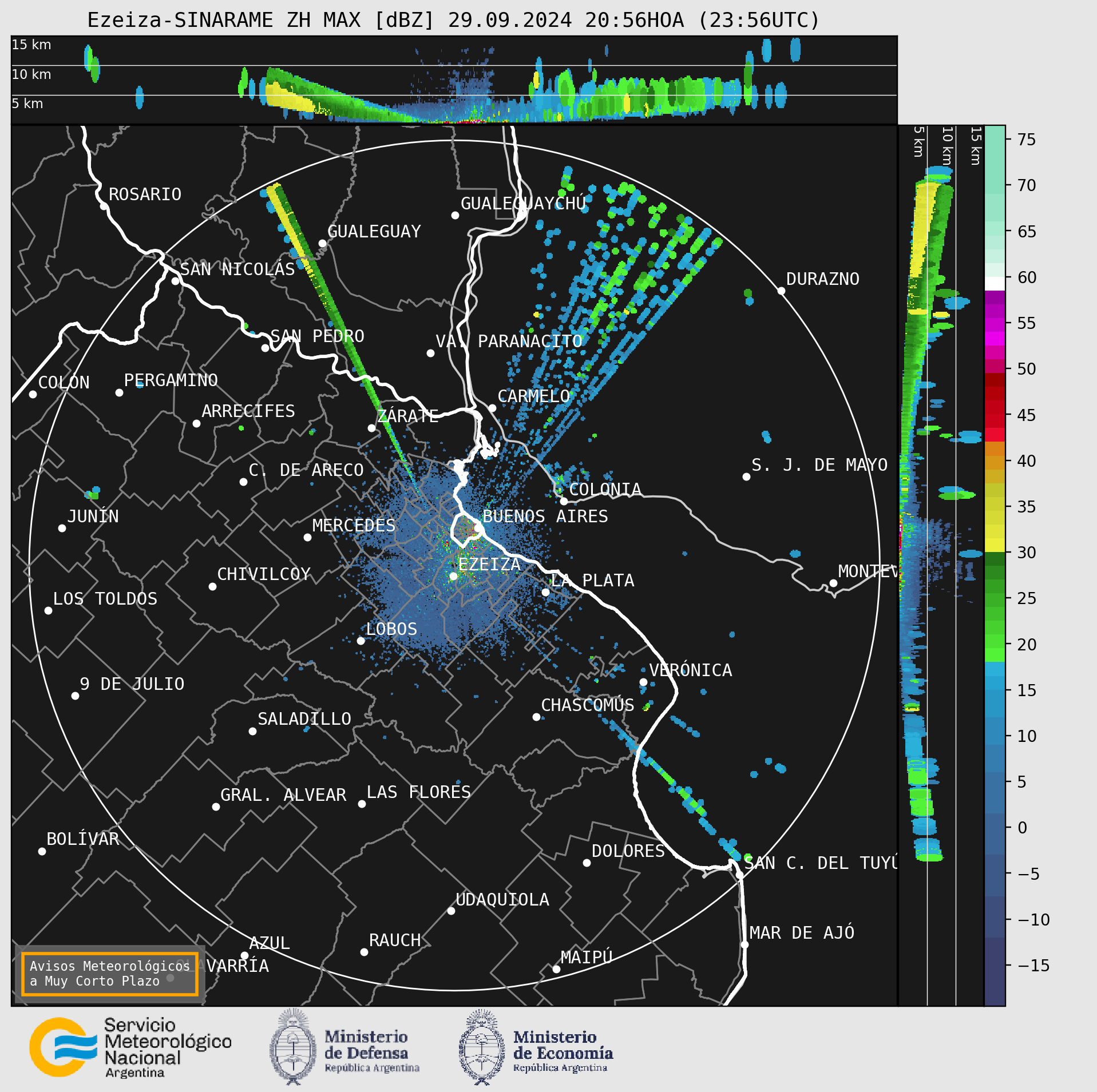Image resolution: width=1097 pixels, height=1092 pixels.
Task: Click the ROSARIO city label
Action: [145, 194]
